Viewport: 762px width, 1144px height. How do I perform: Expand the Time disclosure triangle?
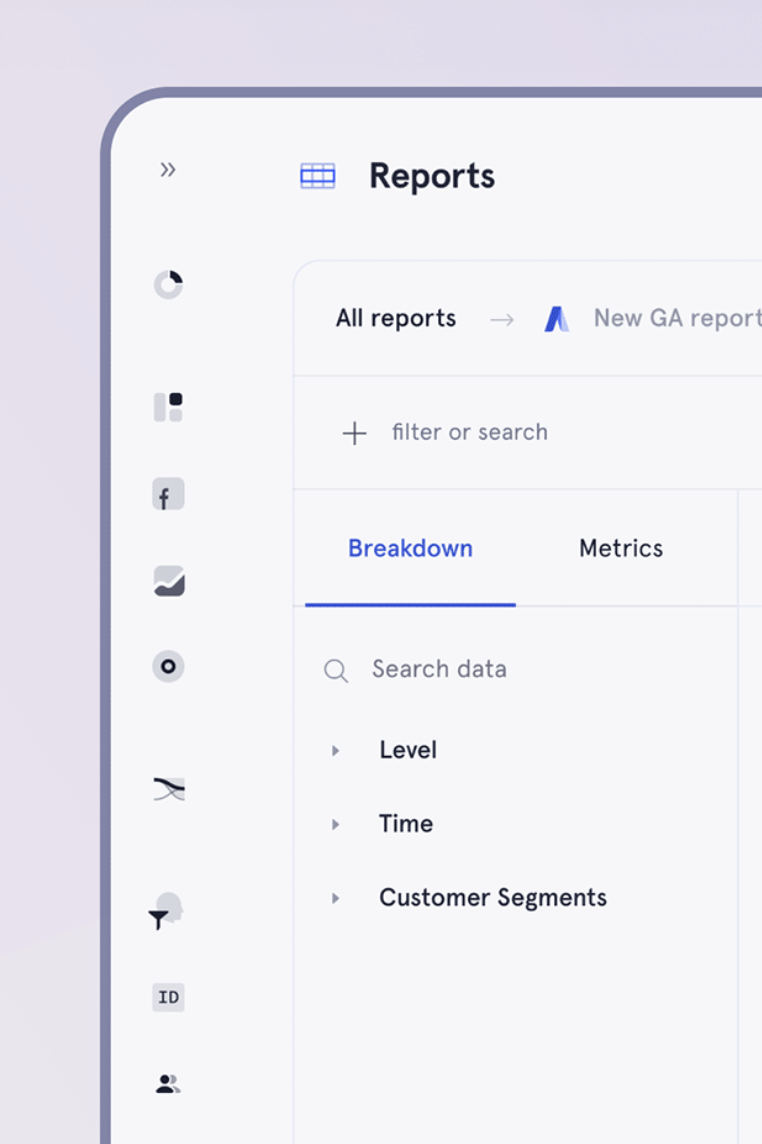coord(336,824)
